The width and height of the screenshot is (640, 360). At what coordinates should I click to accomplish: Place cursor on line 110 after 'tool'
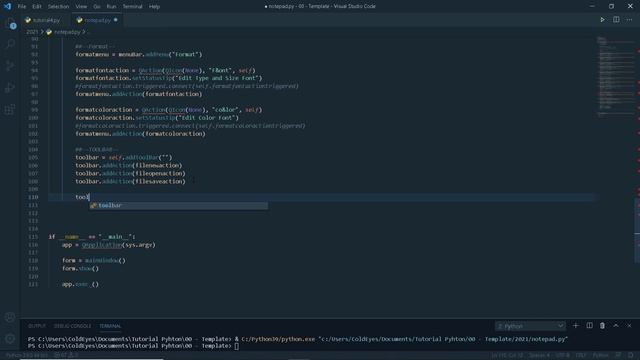click(x=89, y=197)
